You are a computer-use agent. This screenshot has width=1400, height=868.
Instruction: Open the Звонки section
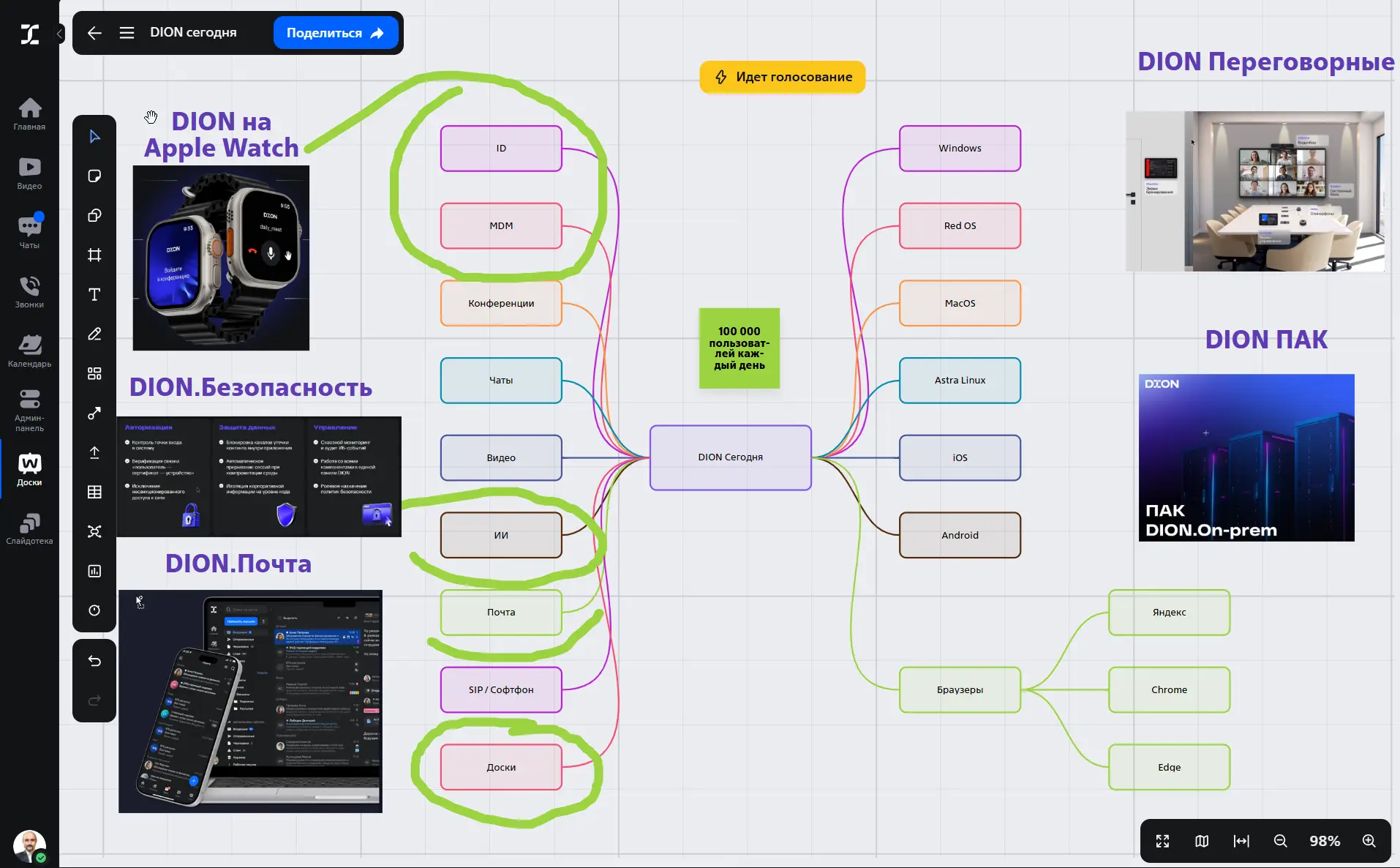[x=29, y=292]
